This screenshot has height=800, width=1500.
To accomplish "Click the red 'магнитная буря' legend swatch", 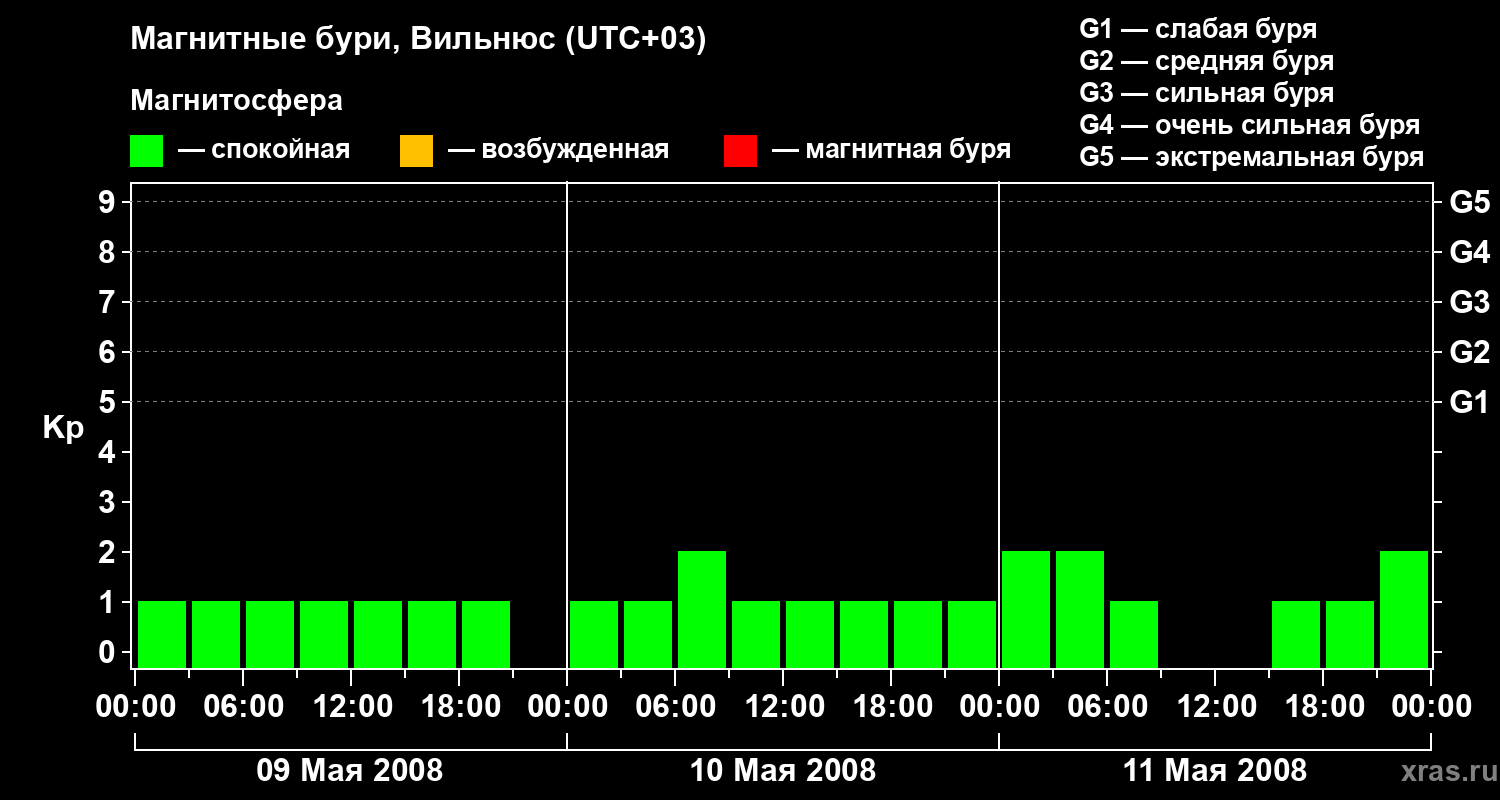I will [740, 151].
